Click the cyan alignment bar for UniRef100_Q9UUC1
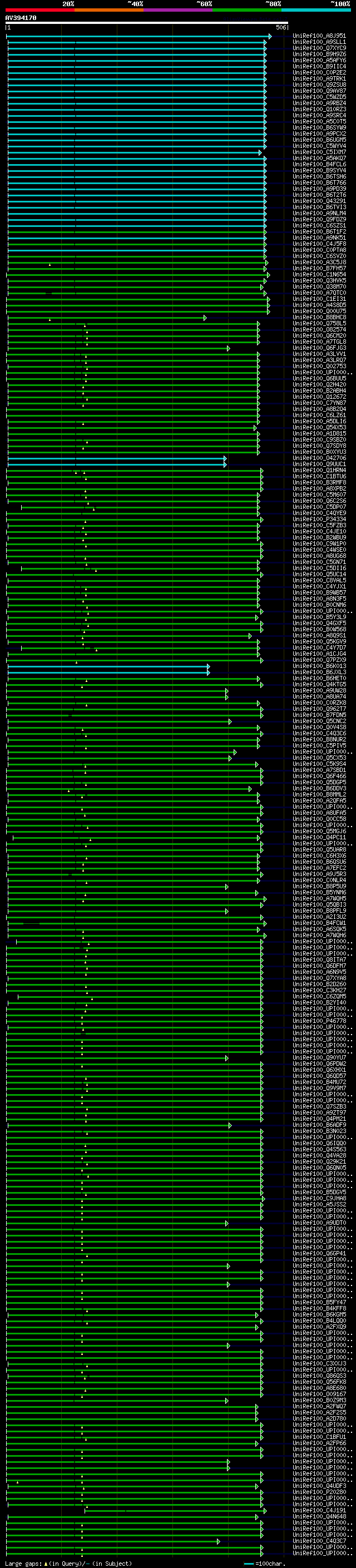This screenshot has height=1568, width=356. (117, 464)
